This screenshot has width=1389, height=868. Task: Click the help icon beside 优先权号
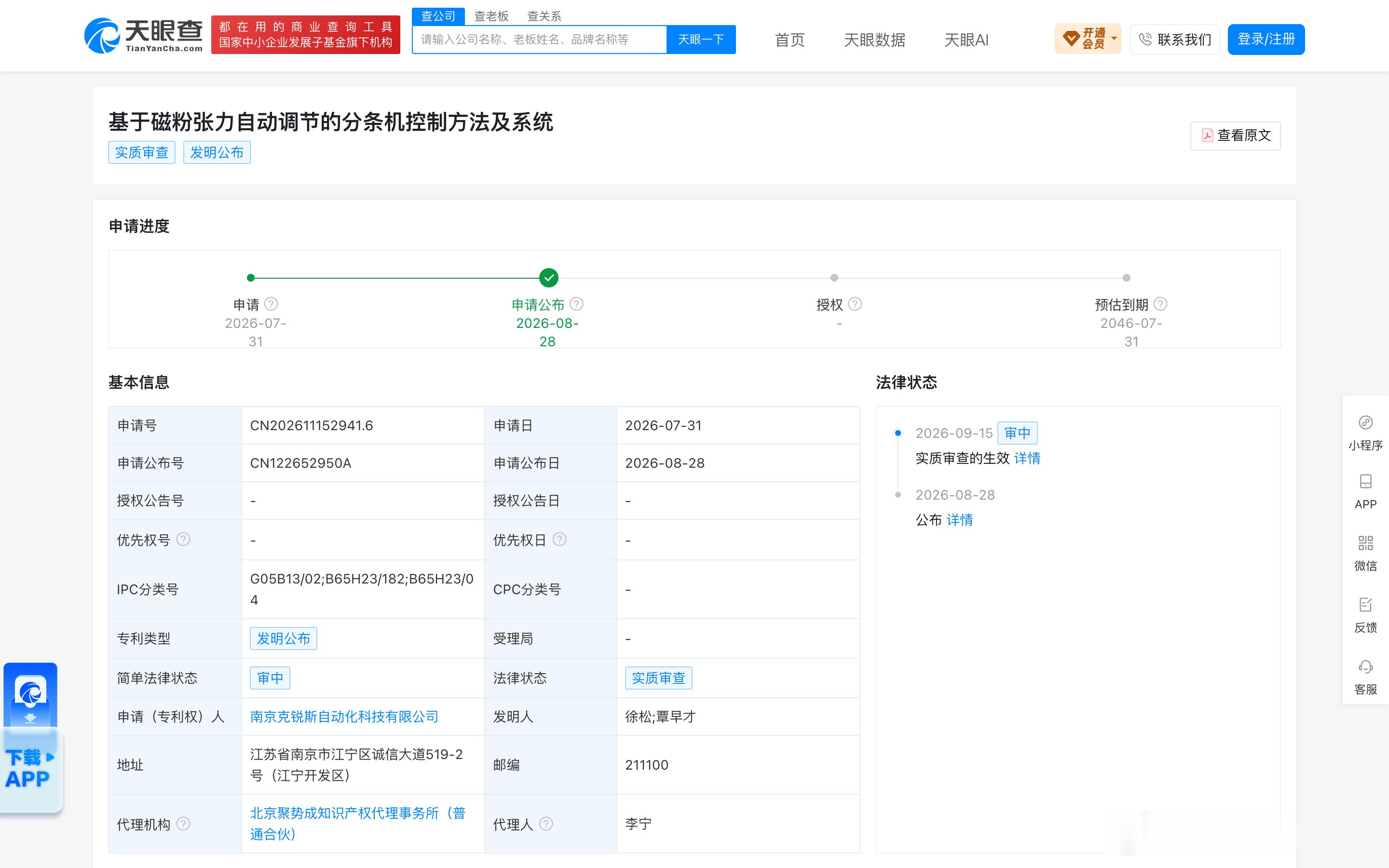pos(183,539)
